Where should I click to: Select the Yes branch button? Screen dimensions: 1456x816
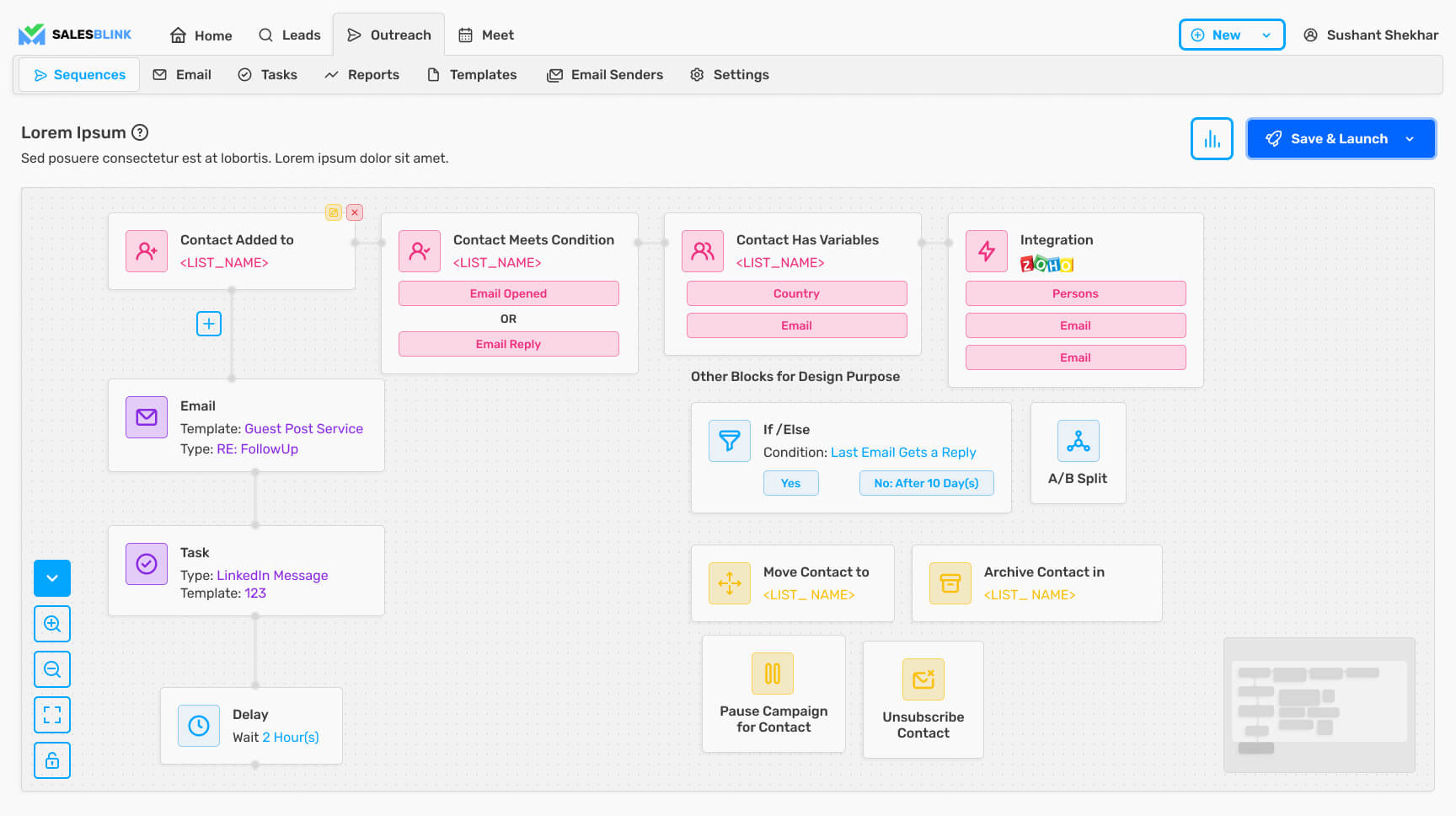point(791,483)
